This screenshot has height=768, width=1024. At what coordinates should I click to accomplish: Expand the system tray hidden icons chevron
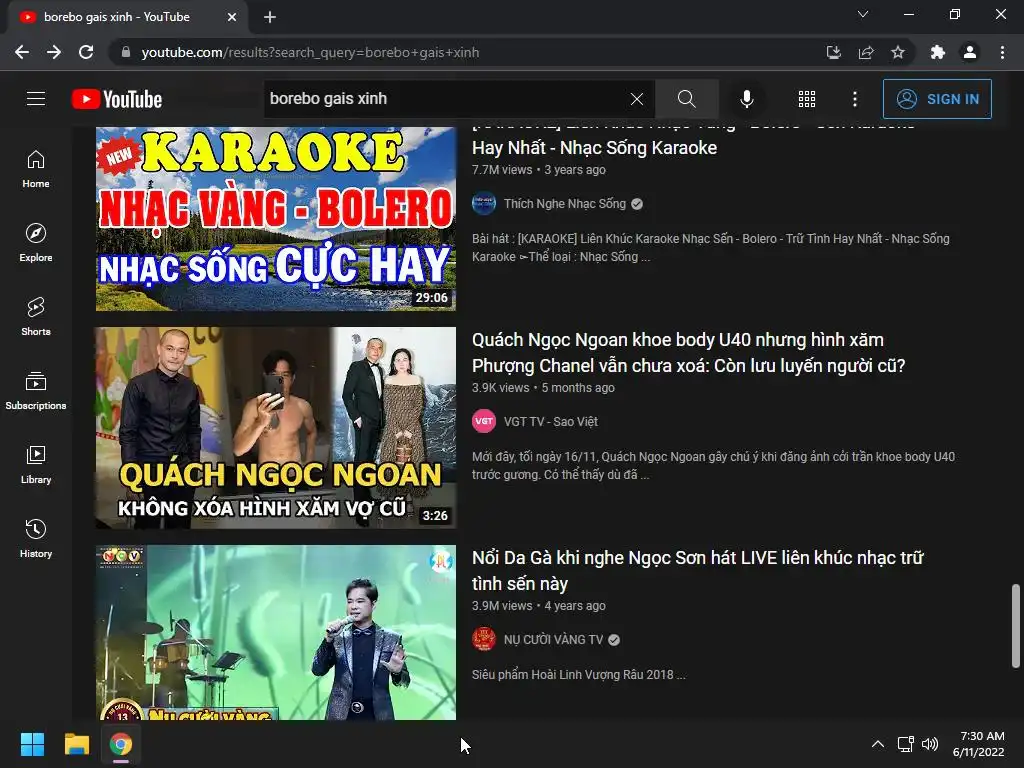click(878, 744)
